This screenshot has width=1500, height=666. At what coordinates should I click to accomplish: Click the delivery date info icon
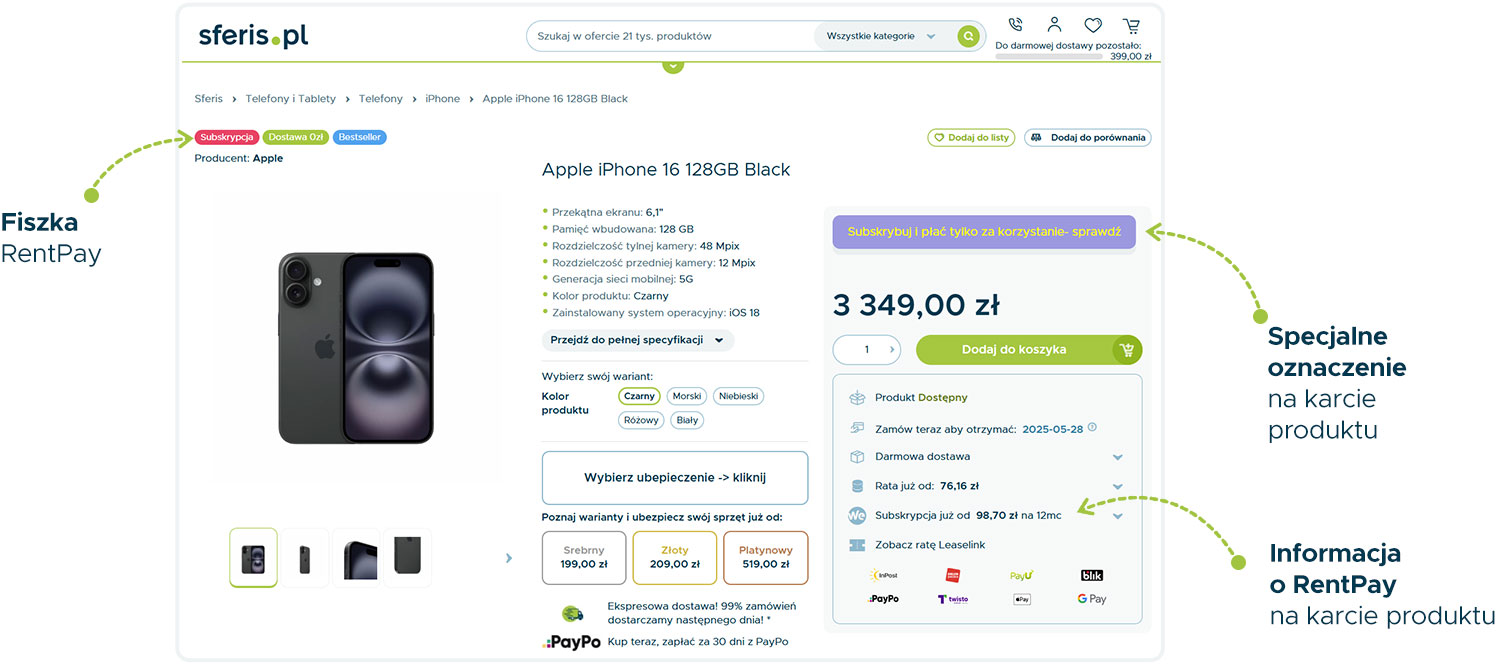pos(1092,427)
